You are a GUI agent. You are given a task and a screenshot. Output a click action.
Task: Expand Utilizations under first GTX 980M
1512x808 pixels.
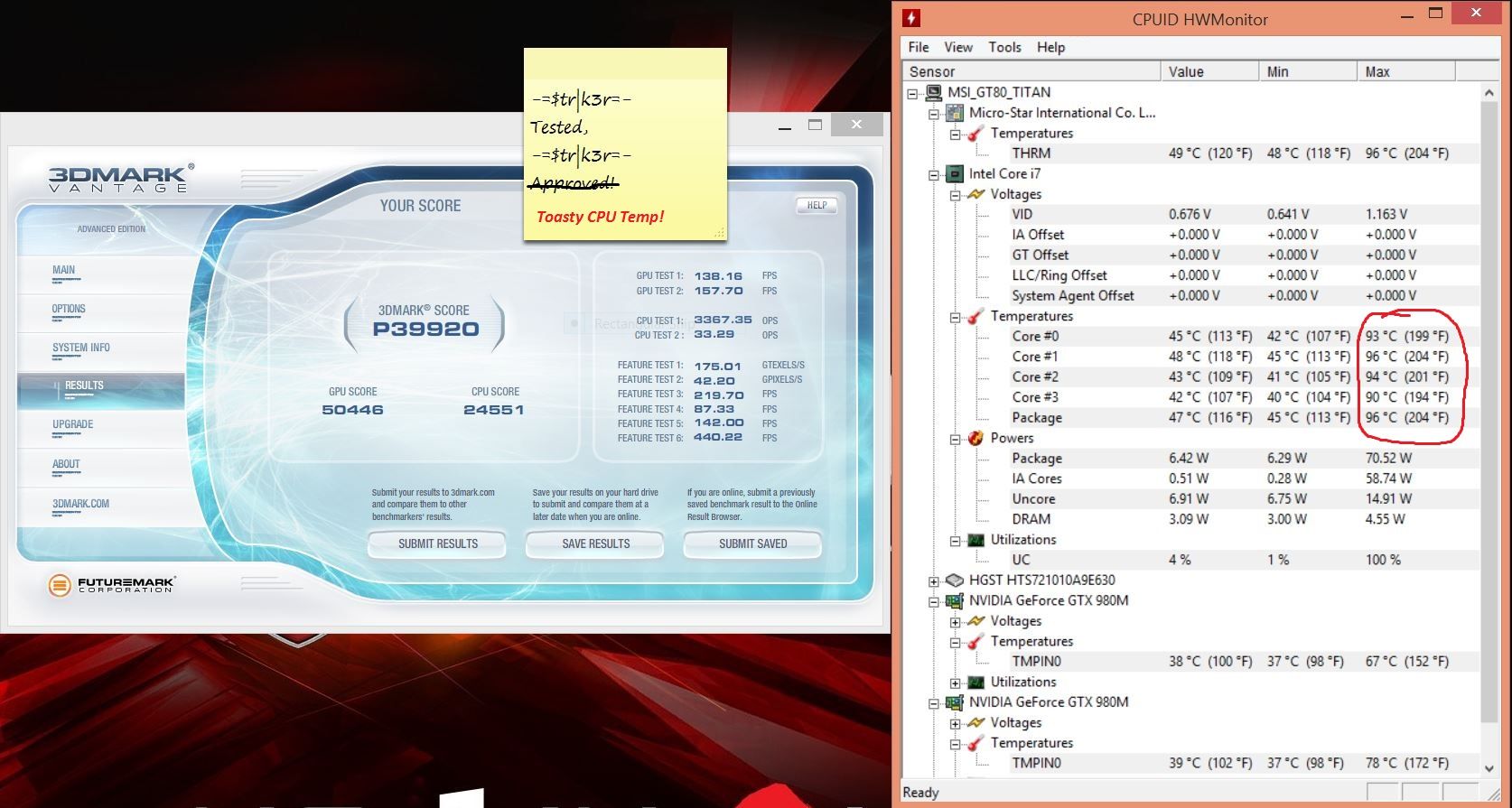pyautogui.click(x=955, y=683)
